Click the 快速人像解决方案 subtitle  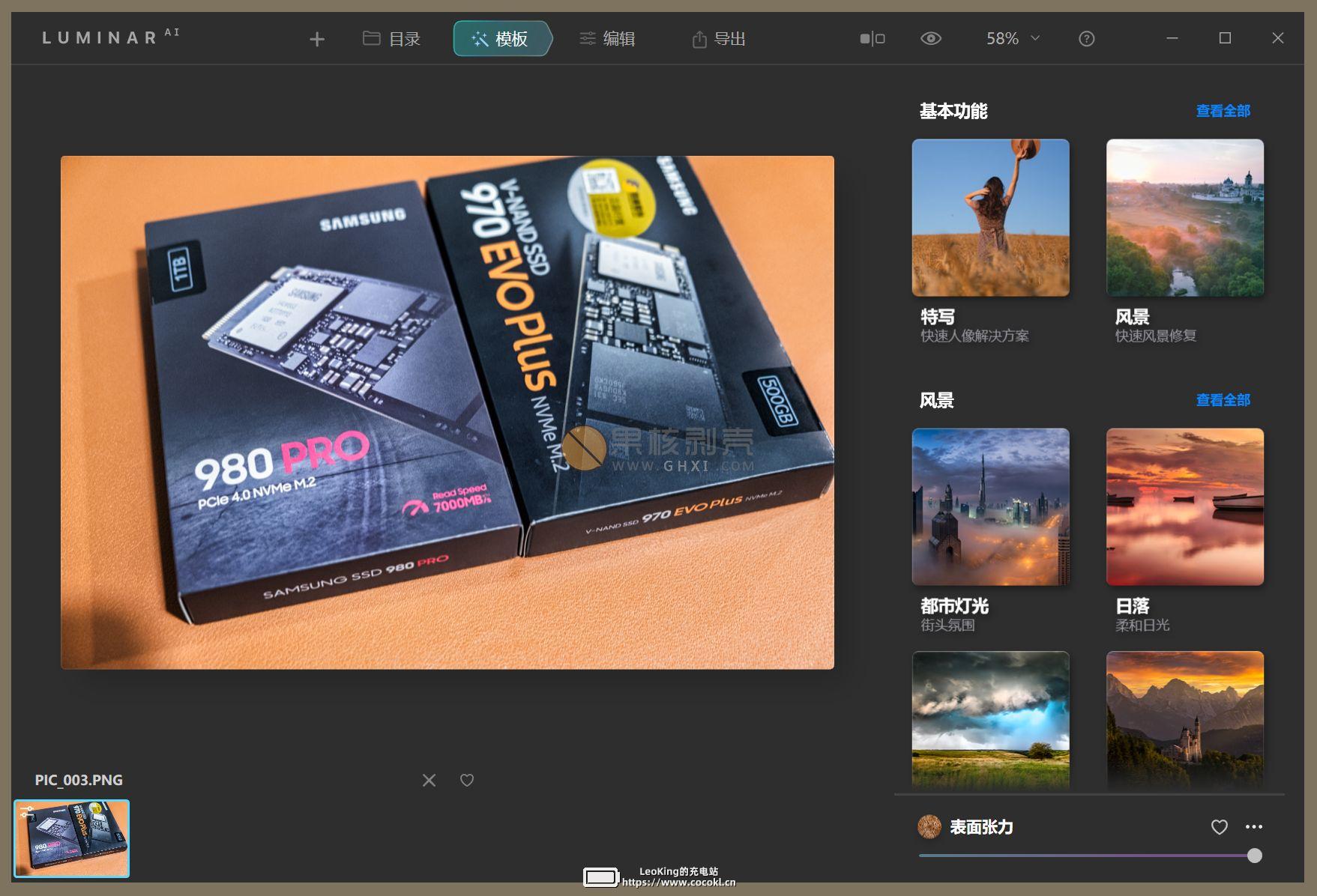pyautogui.click(x=974, y=336)
